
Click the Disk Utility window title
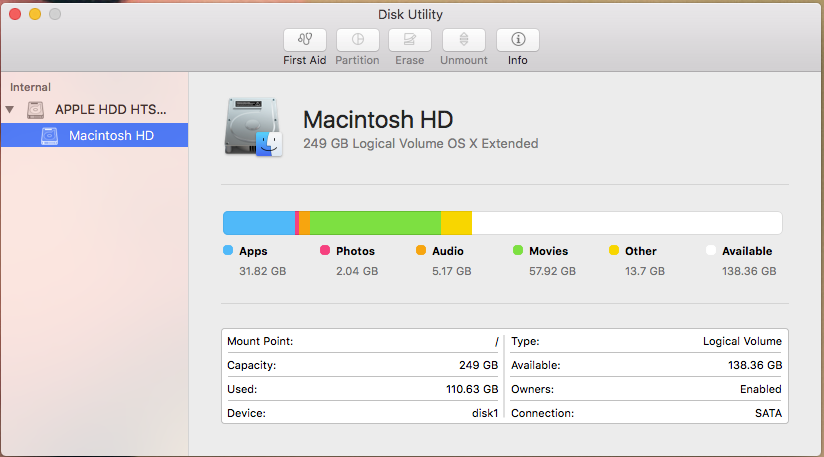click(410, 15)
